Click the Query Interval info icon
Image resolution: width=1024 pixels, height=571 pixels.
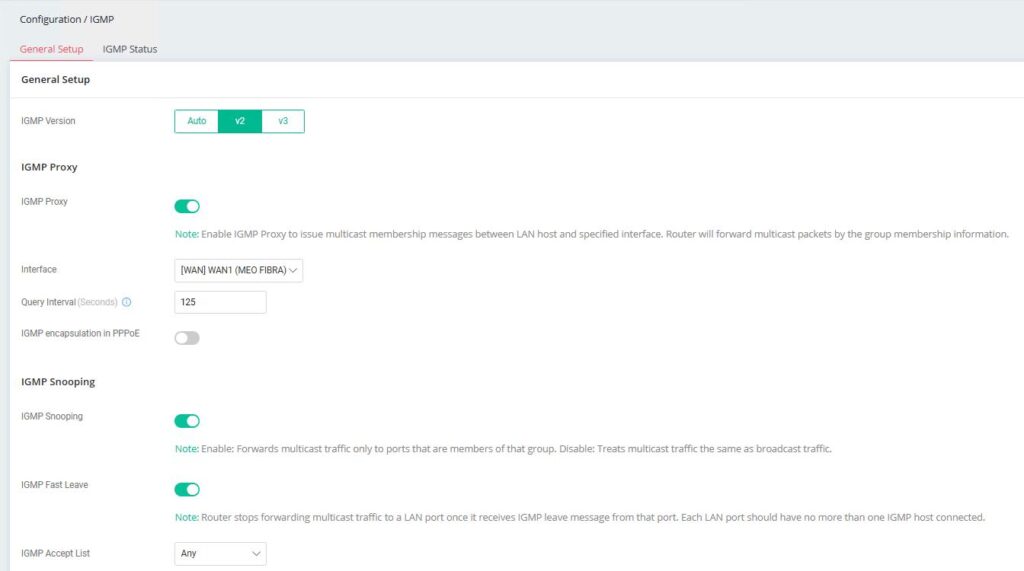(x=127, y=302)
